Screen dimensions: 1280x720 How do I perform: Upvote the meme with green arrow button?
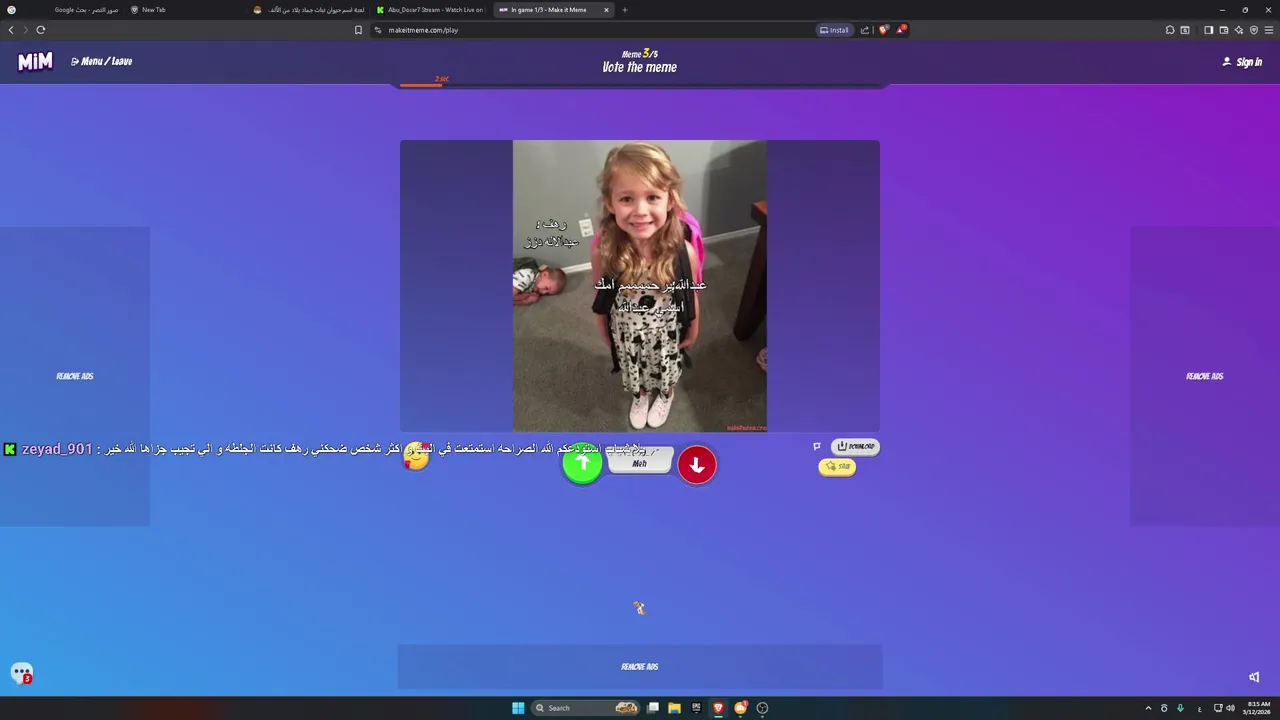click(582, 465)
